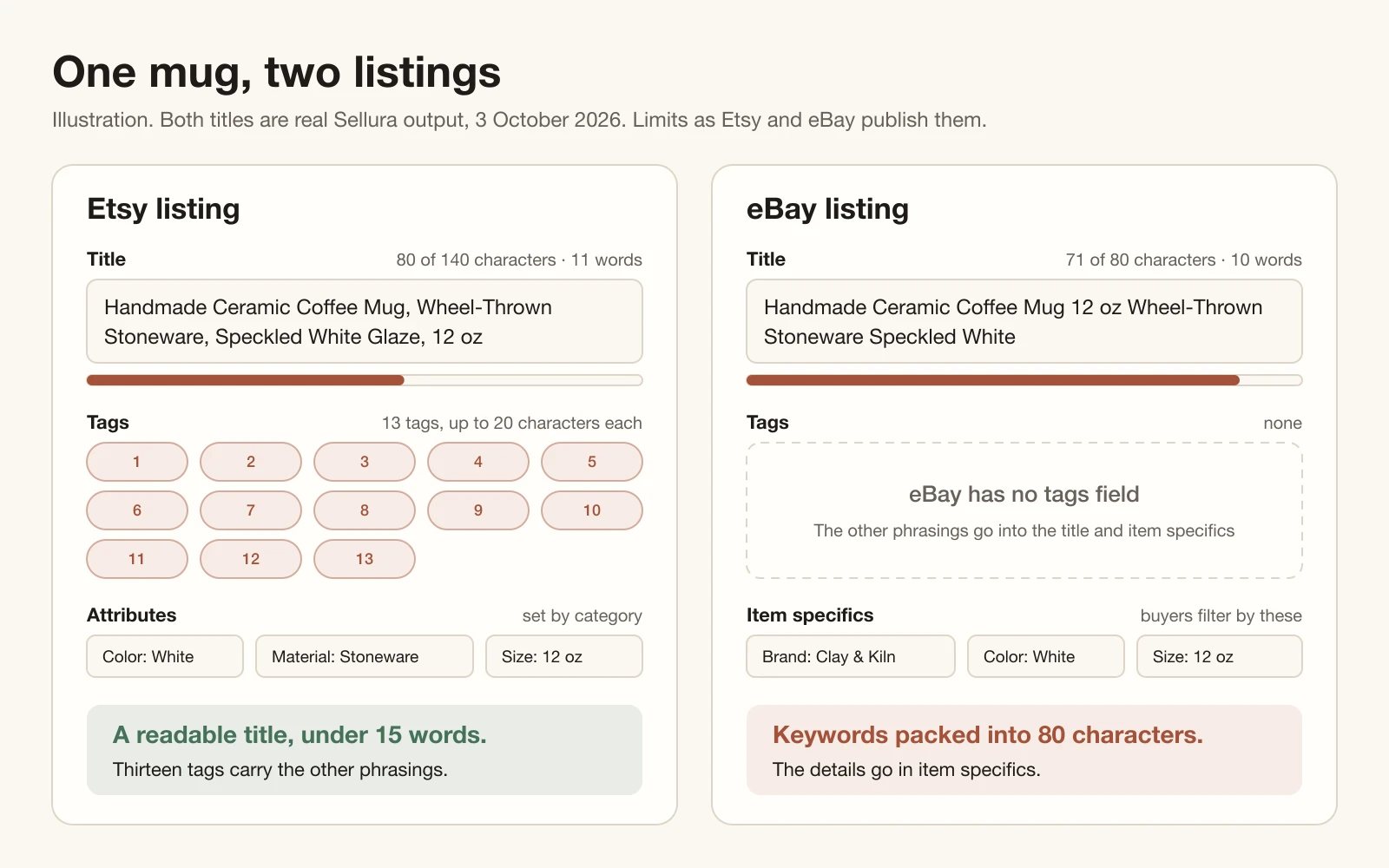The image size is (1389, 868).
Task: Click the Etsy Title label
Action: pyautogui.click(x=106, y=259)
